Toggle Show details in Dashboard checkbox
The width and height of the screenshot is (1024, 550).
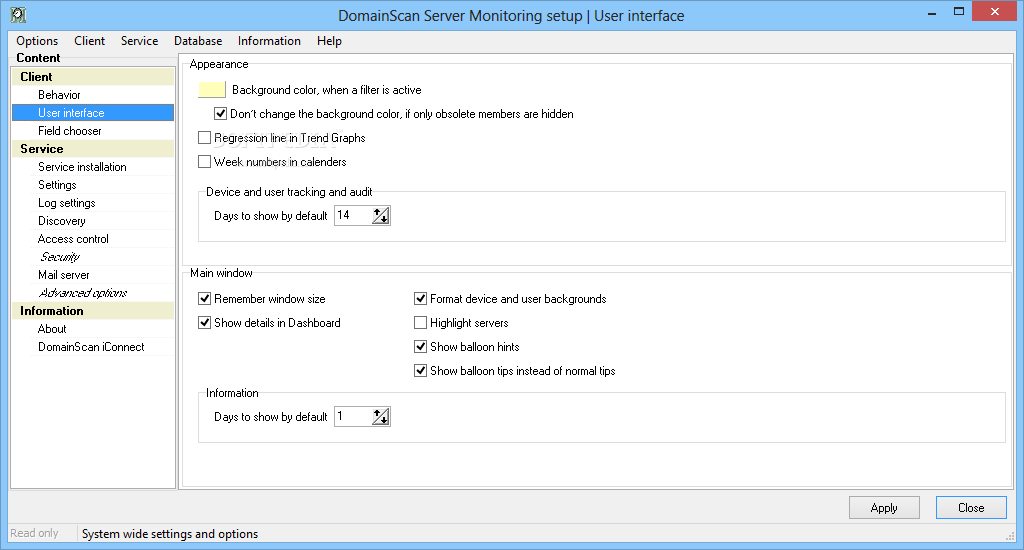[x=204, y=323]
